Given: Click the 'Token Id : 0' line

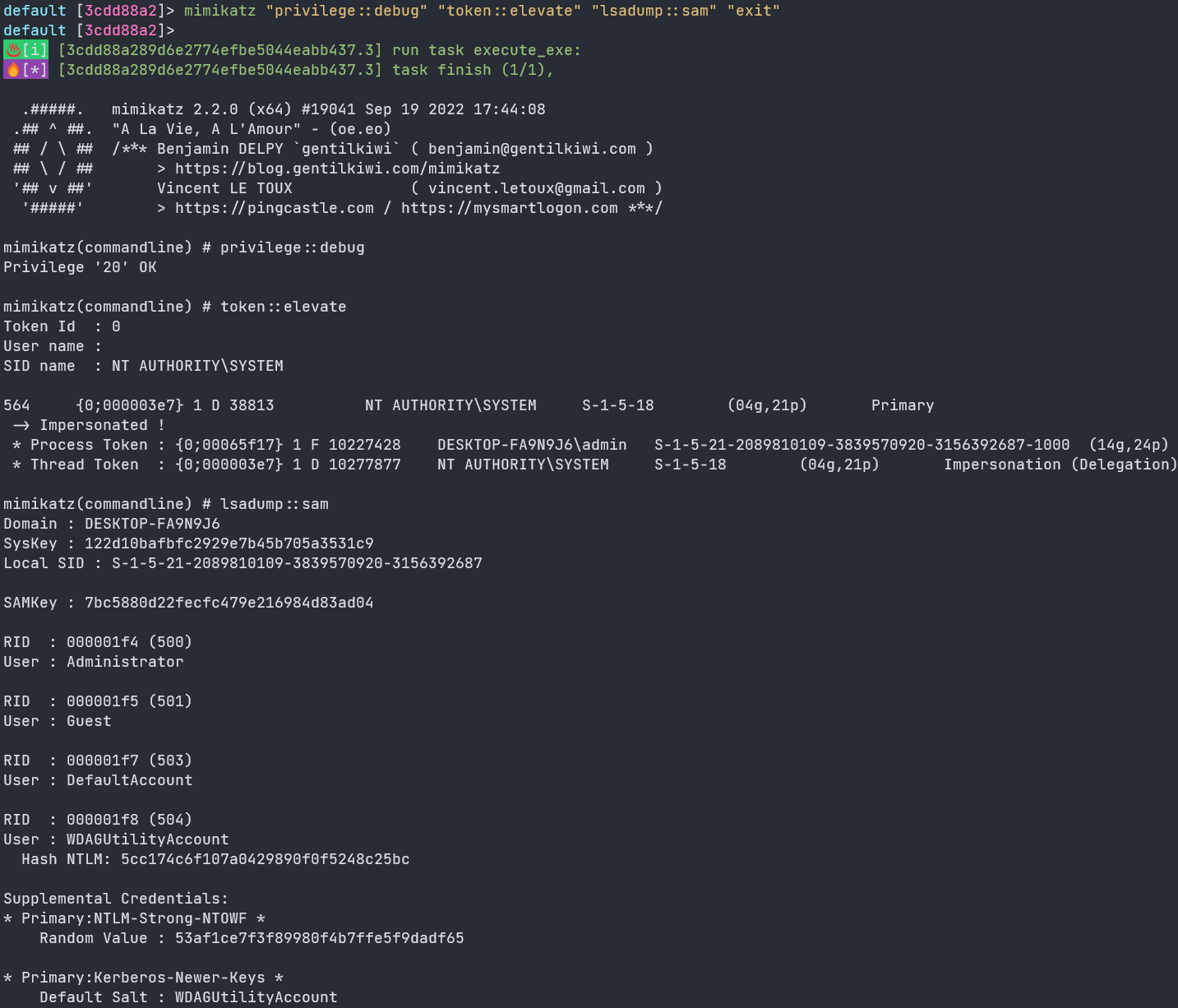Looking at the screenshot, I should (62, 326).
